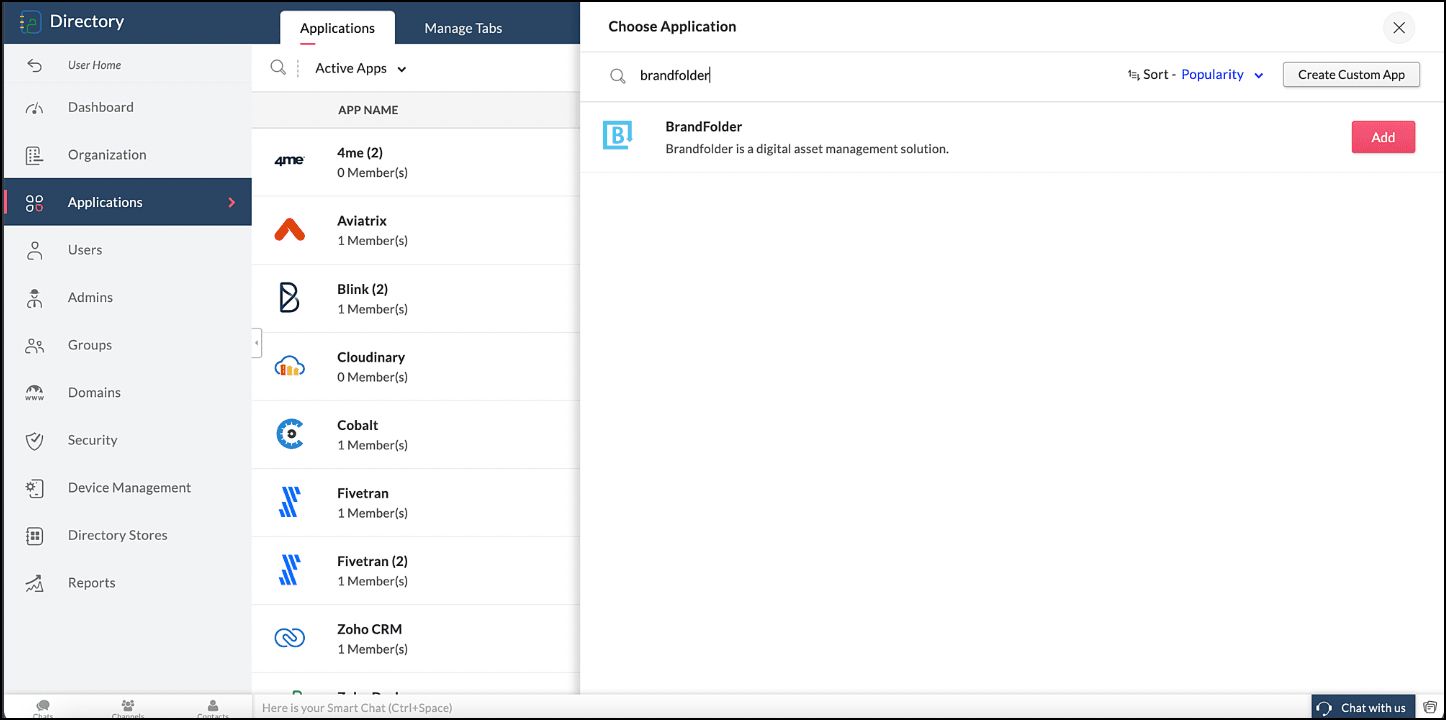Viewport: 1446px width, 720px height.
Task: Expand the Applications submenu arrow in sidebar
Action: click(232, 203)
